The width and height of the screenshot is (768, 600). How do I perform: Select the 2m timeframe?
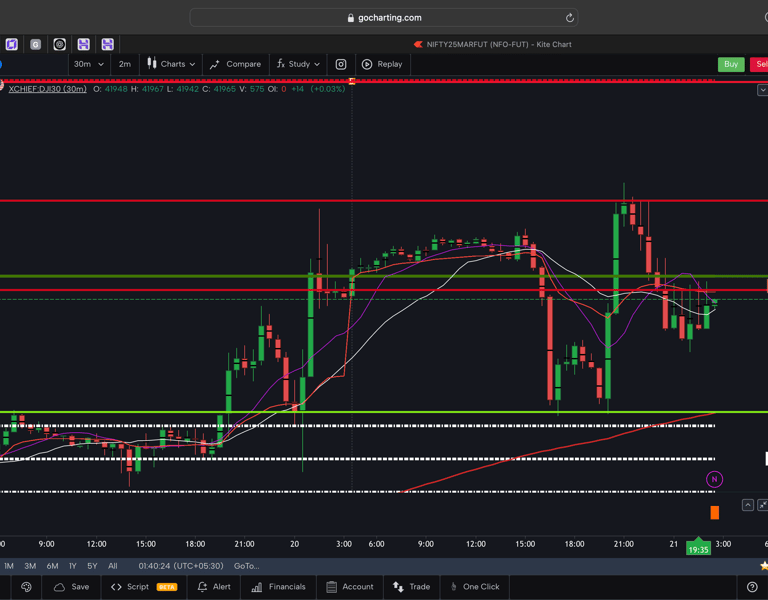pyautogui.click(x=124, y=64)
